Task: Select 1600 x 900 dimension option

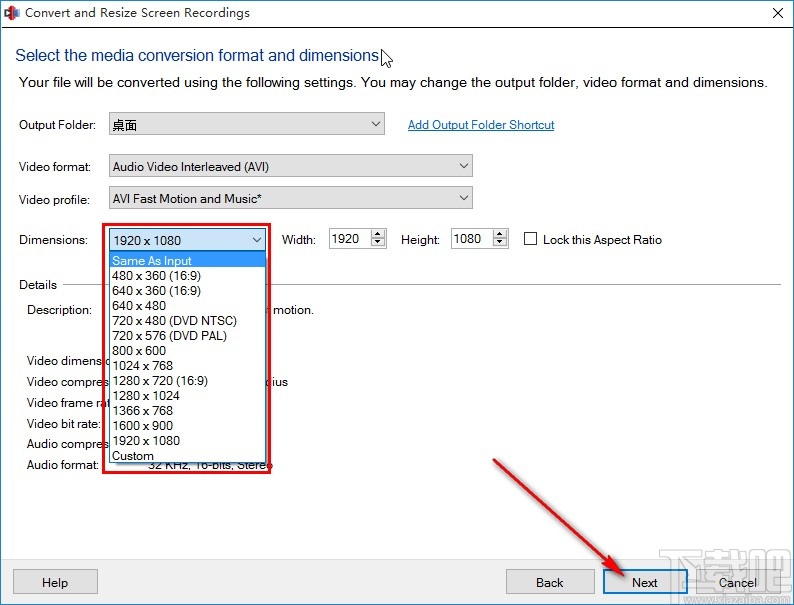Action: (187, 426)
